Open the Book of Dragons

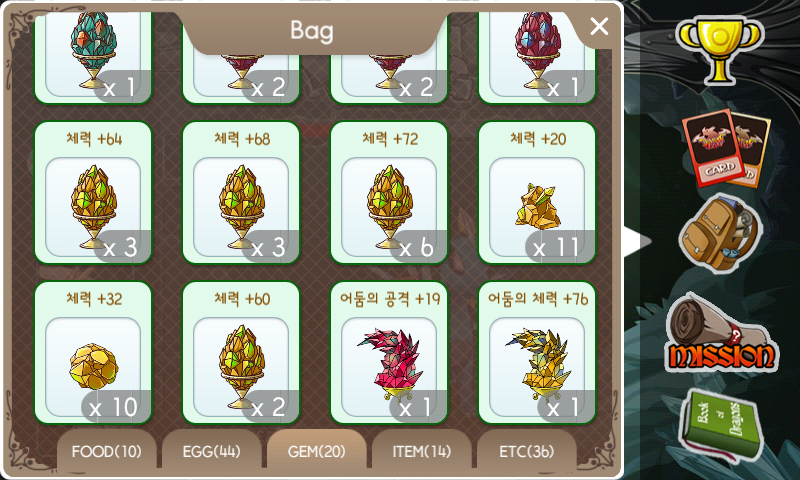[x=720, y=424]
